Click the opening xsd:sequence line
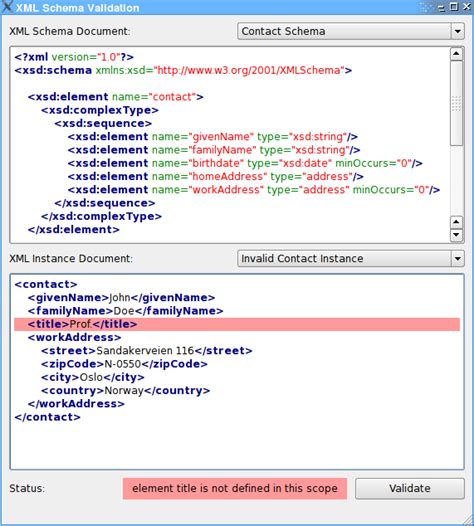 103,123
